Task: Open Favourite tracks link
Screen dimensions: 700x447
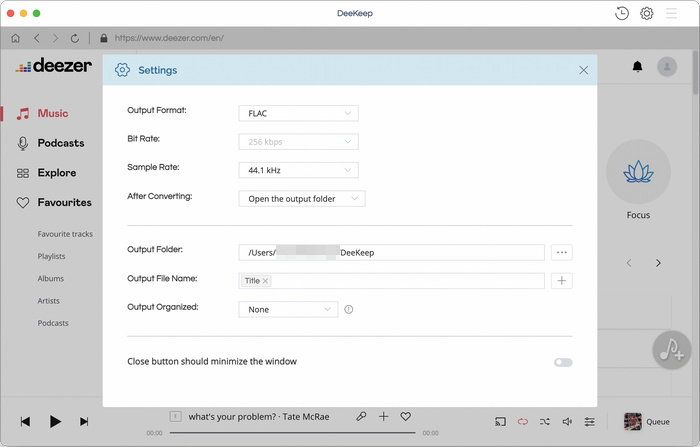Action: [x=65, y=234]
